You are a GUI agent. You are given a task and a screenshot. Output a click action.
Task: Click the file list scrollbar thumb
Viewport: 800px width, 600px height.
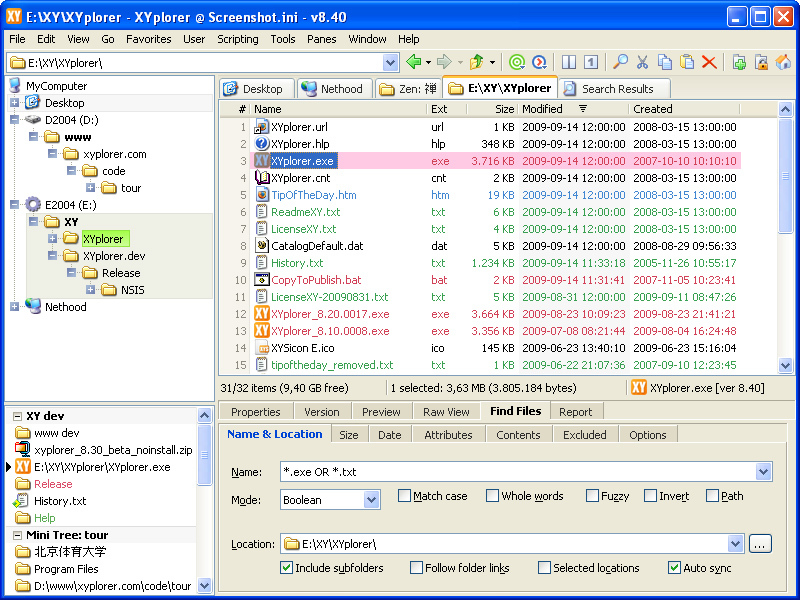coord(785,176)
